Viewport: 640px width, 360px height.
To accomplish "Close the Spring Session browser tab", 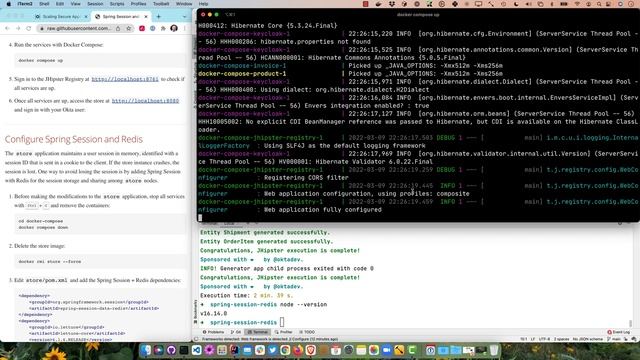I will click(x=146, y=17).
